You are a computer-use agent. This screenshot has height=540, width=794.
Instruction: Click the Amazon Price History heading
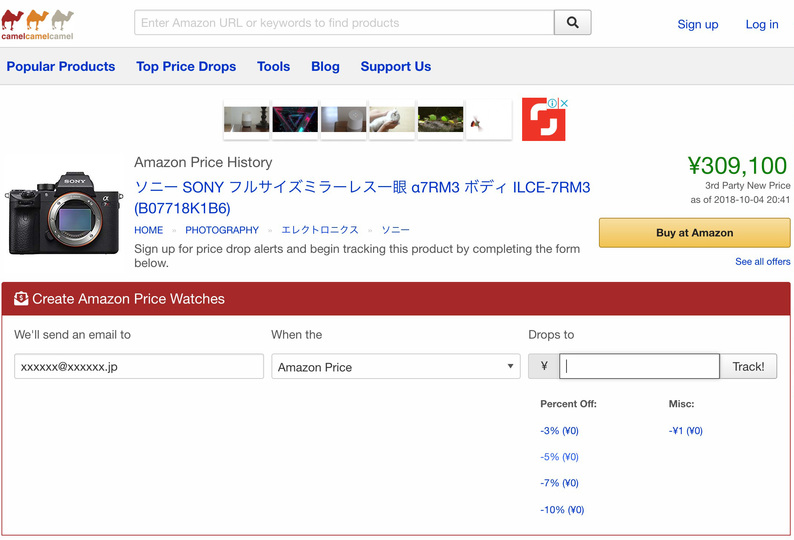coord(203,162)
